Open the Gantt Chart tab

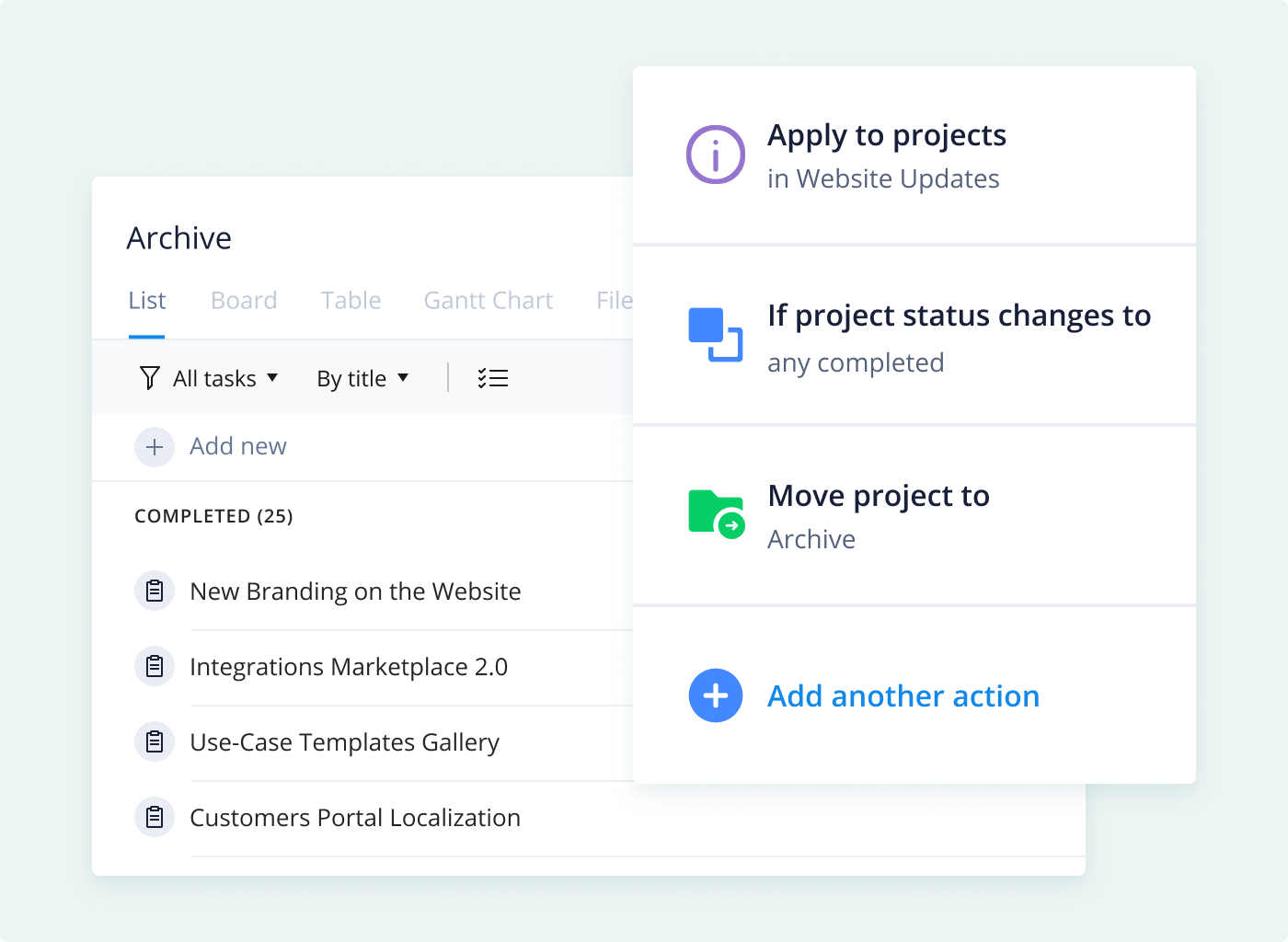[x=489, y=301]
